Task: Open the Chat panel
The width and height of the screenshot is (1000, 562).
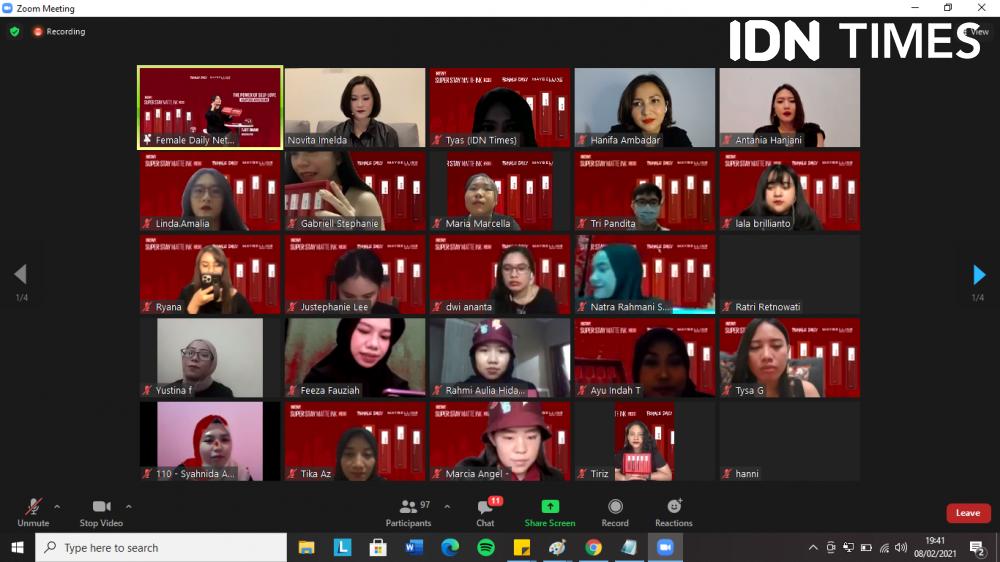Action: pos(485,514)
